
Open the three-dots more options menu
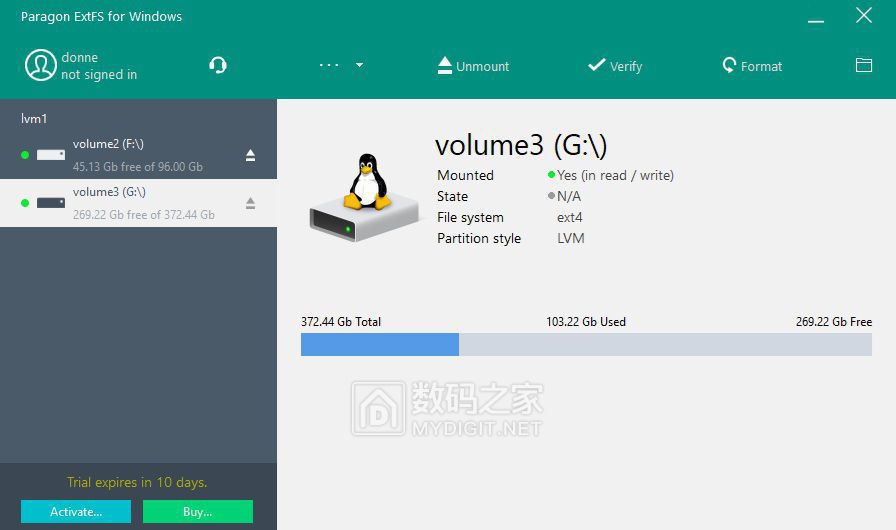coord(330,66)
